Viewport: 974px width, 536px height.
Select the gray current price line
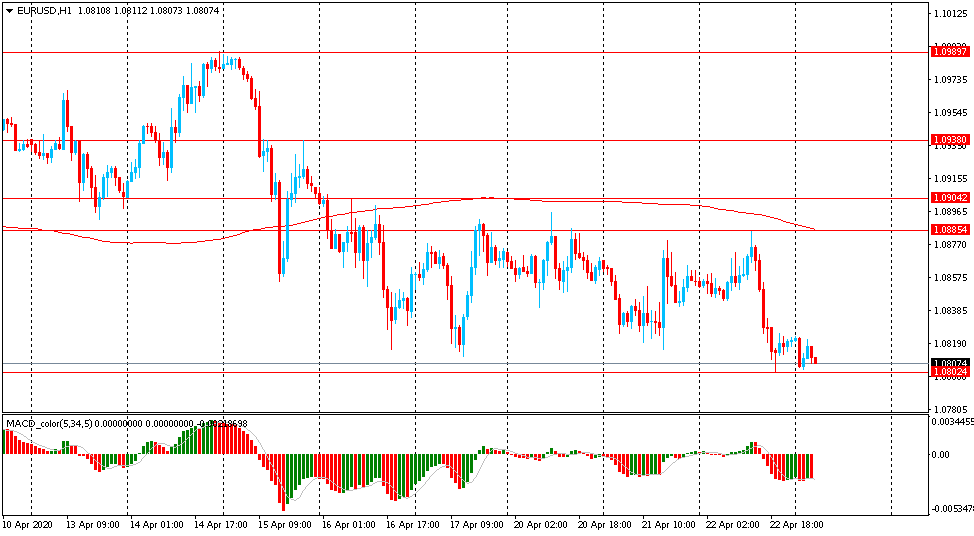[x=466, y=363]
